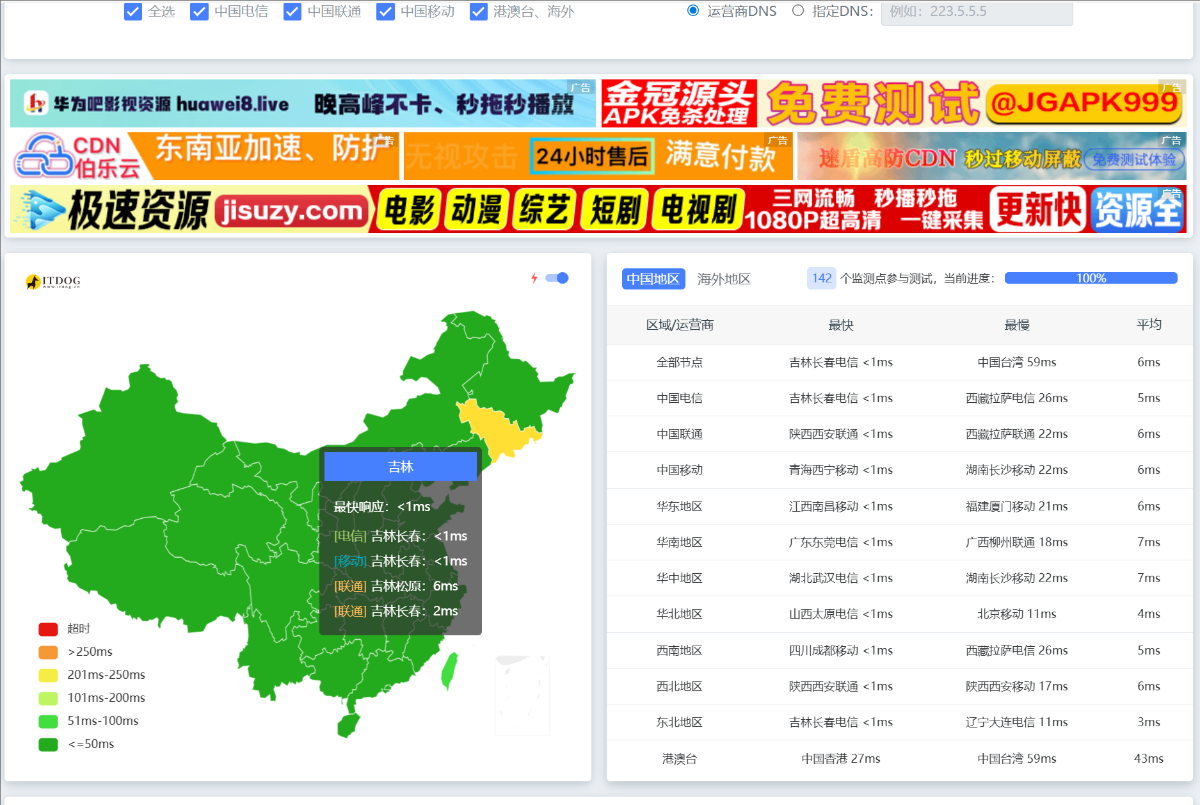Select the 指定DNS radio button
1200x805 pixels.
point(798,11)
